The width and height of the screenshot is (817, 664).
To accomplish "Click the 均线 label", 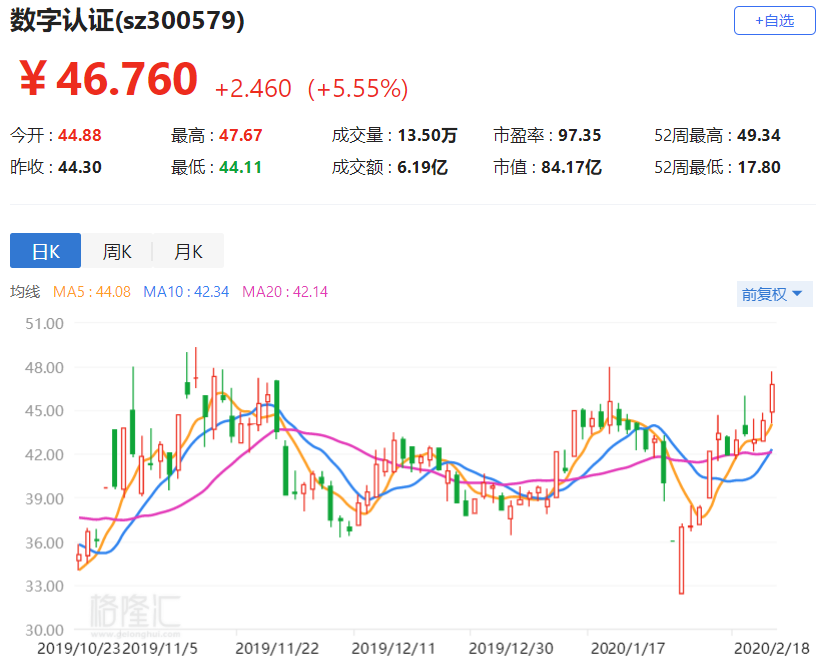I will coord(25,292).
